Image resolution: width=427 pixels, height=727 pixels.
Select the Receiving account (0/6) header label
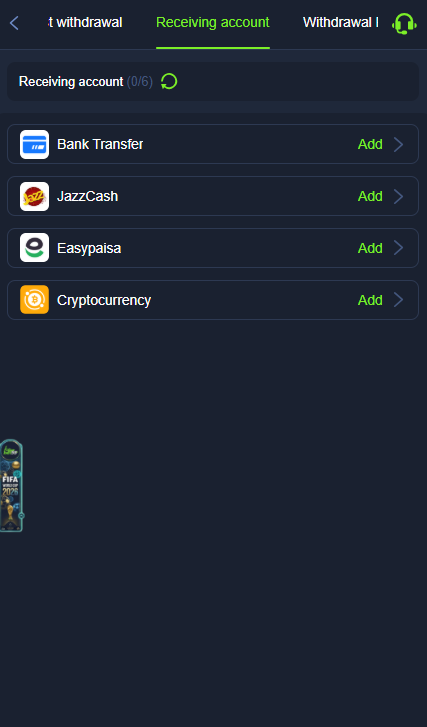tap(86, 82)
